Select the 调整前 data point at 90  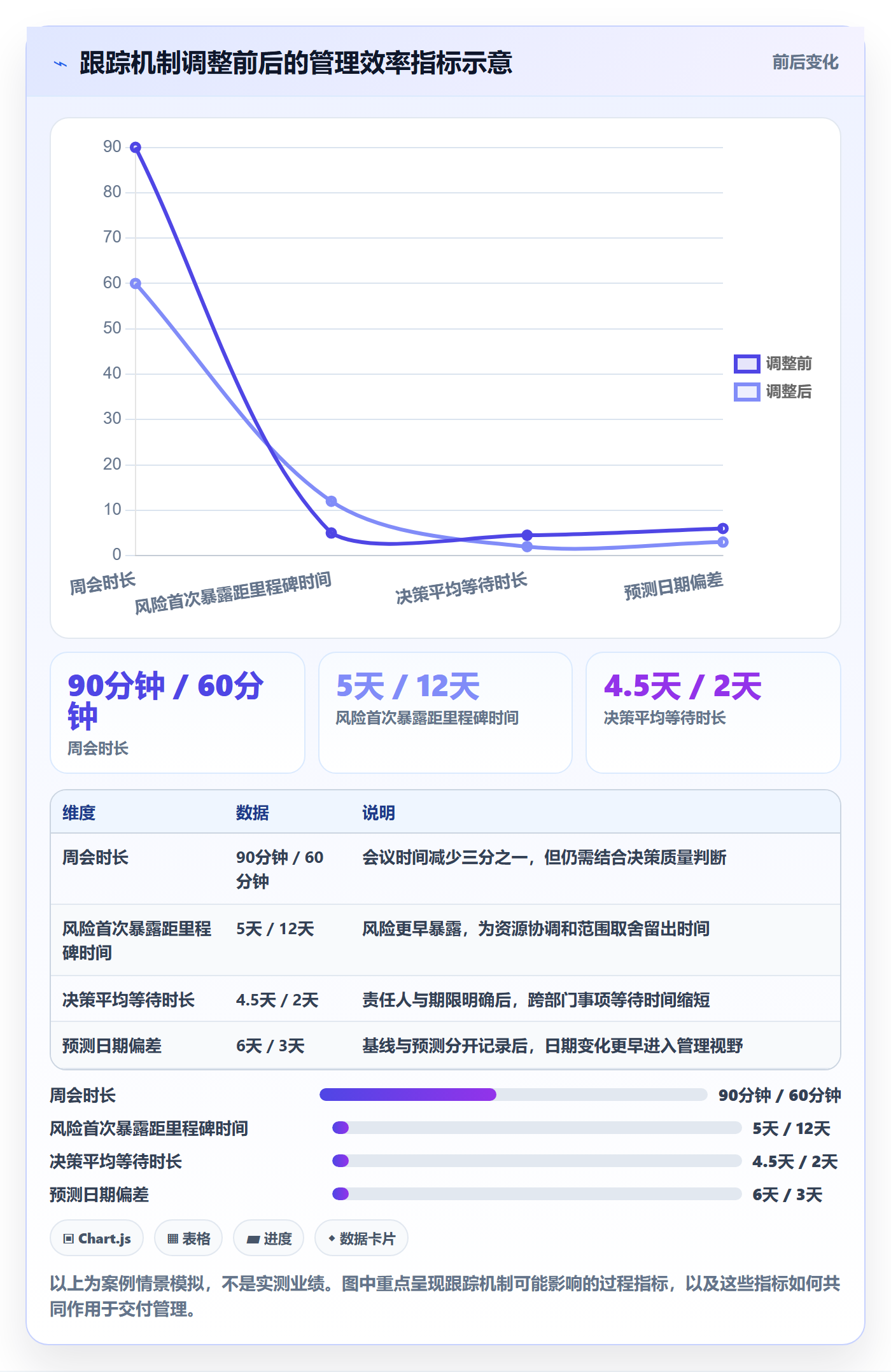(136, 148)
